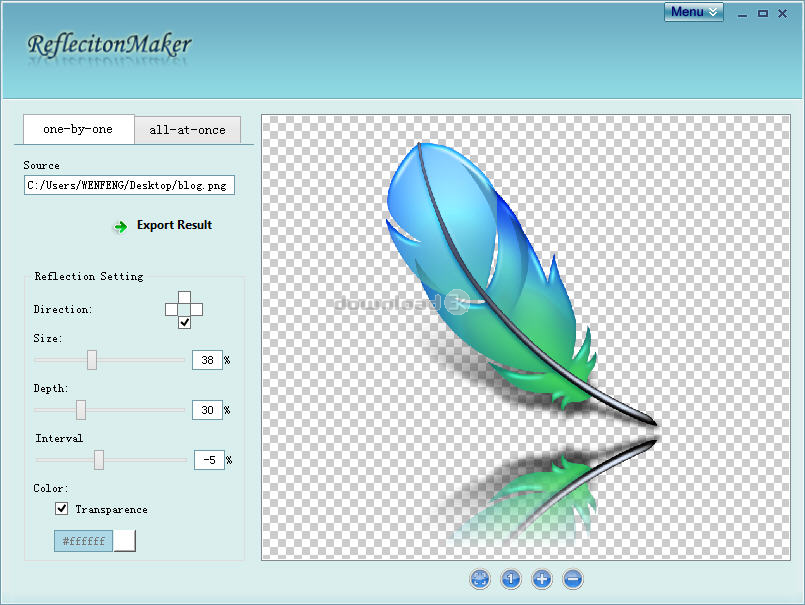Click the Size percent value box

(x=207, y=360)
